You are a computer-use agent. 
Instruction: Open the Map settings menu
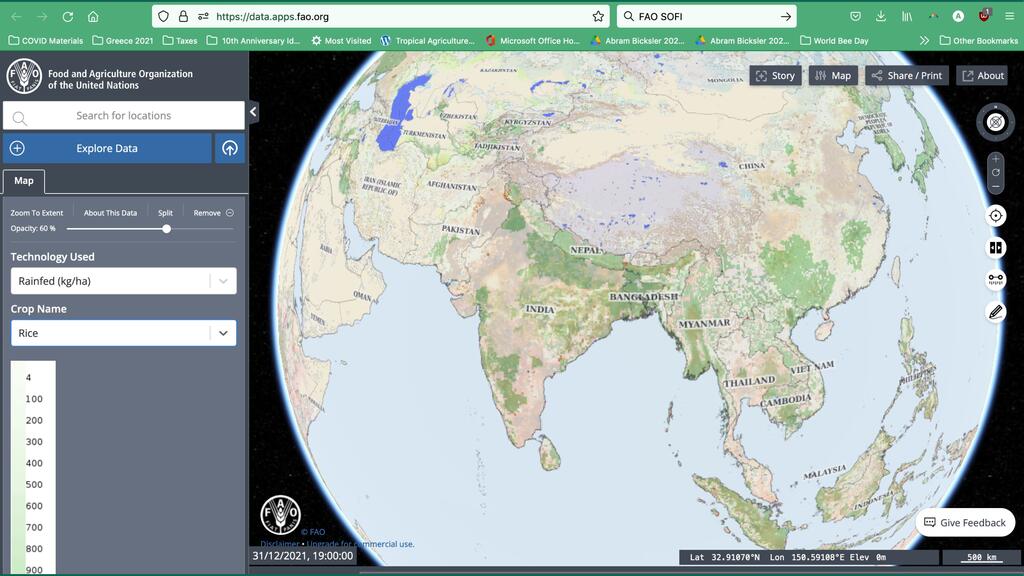coord(833,76)
